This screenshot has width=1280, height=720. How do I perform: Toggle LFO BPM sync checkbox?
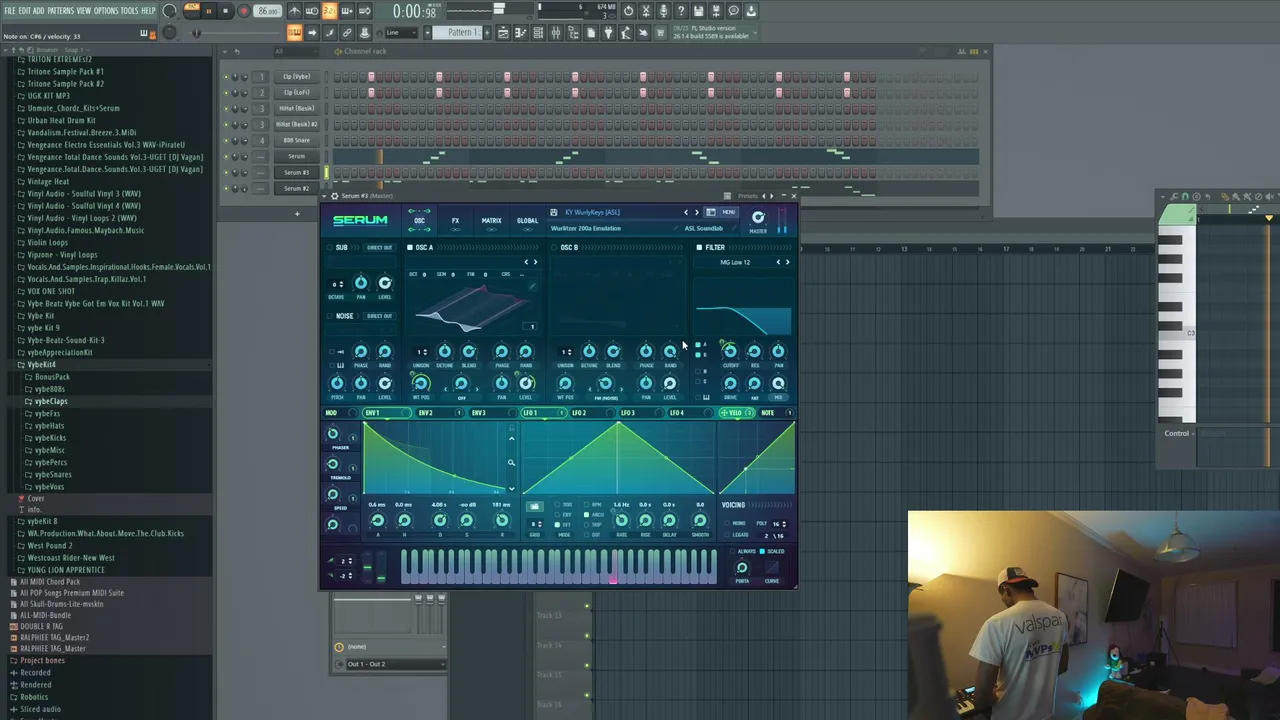[586, 505]
